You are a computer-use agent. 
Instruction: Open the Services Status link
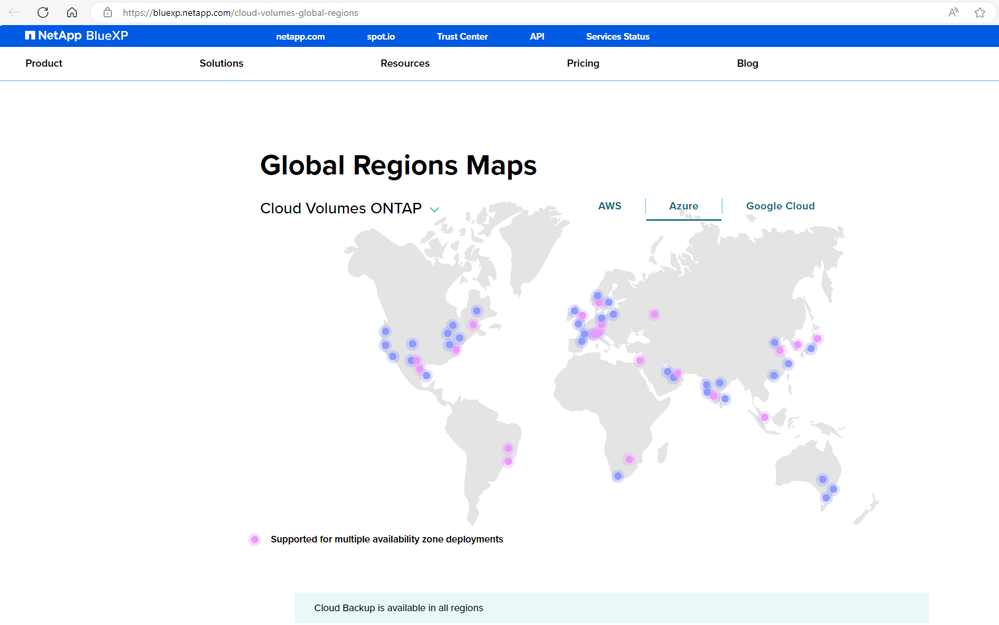coord(617,37)
